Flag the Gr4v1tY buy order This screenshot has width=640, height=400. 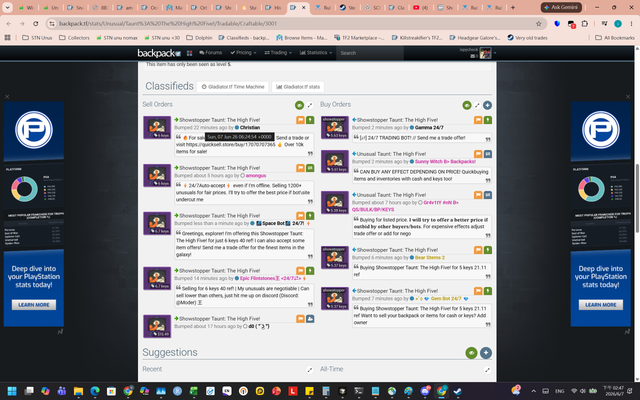click(x=478, y=195)
